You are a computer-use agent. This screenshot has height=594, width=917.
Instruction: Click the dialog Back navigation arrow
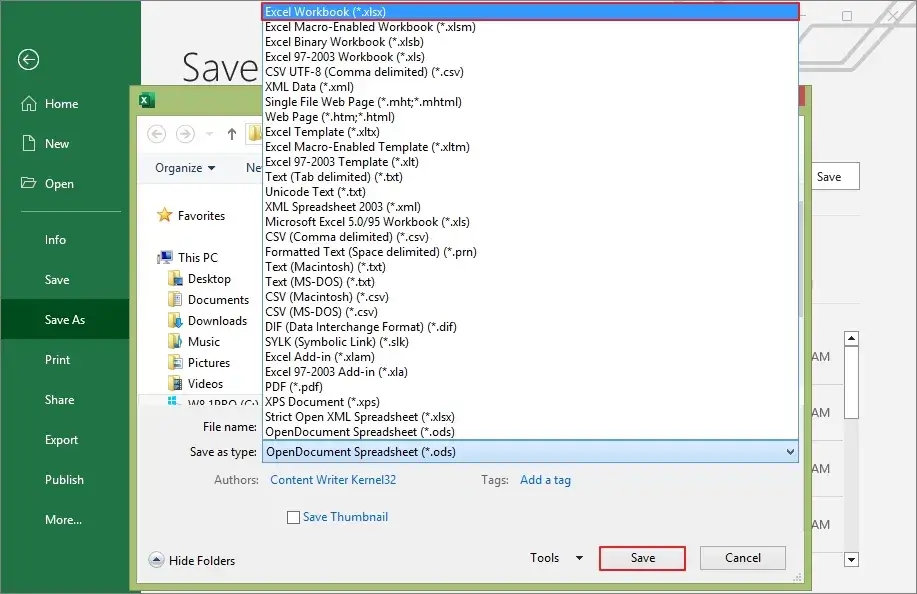click(x=156, y=134)
